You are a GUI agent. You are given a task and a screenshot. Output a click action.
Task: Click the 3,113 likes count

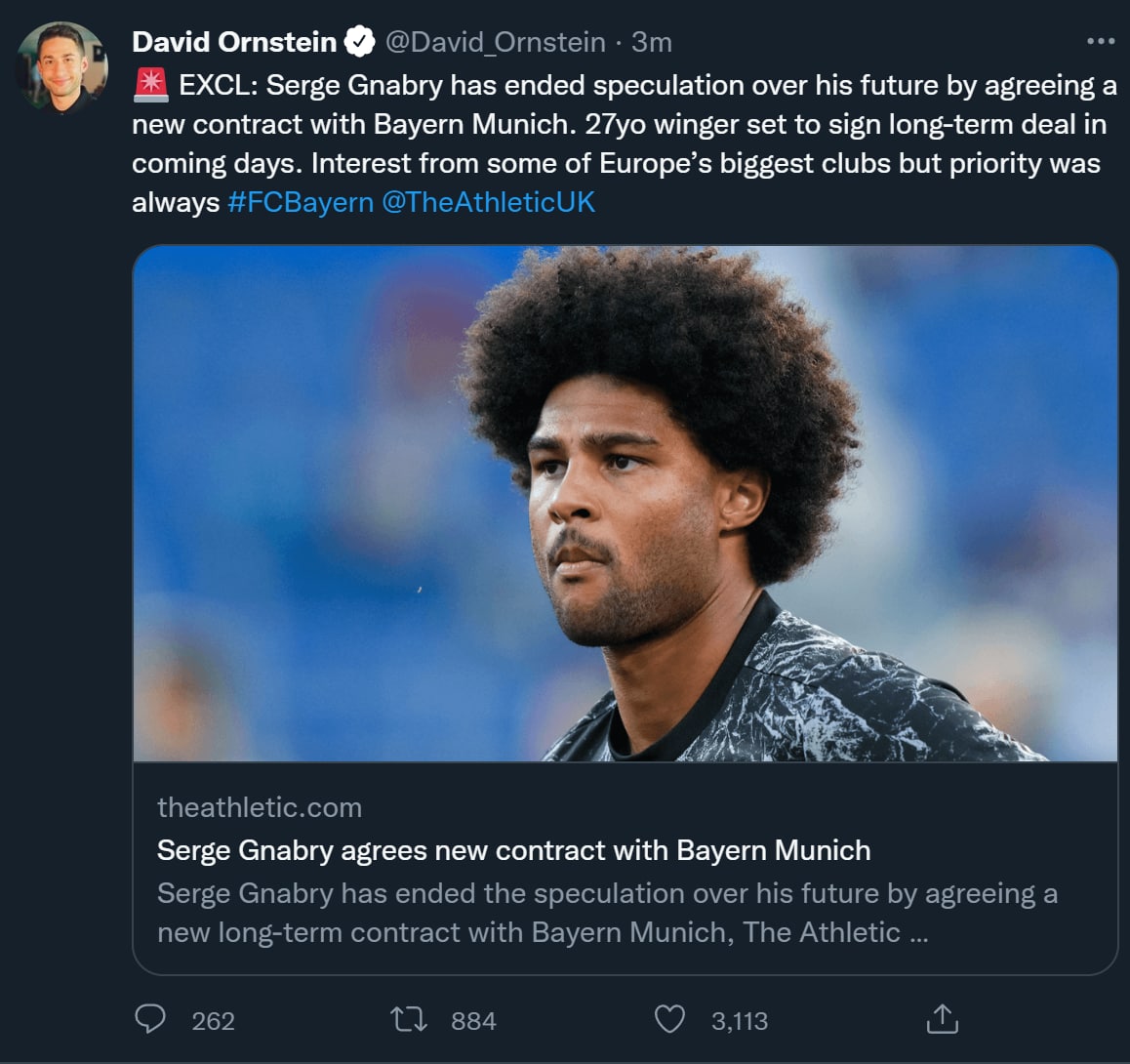(x=739, y=1021)
